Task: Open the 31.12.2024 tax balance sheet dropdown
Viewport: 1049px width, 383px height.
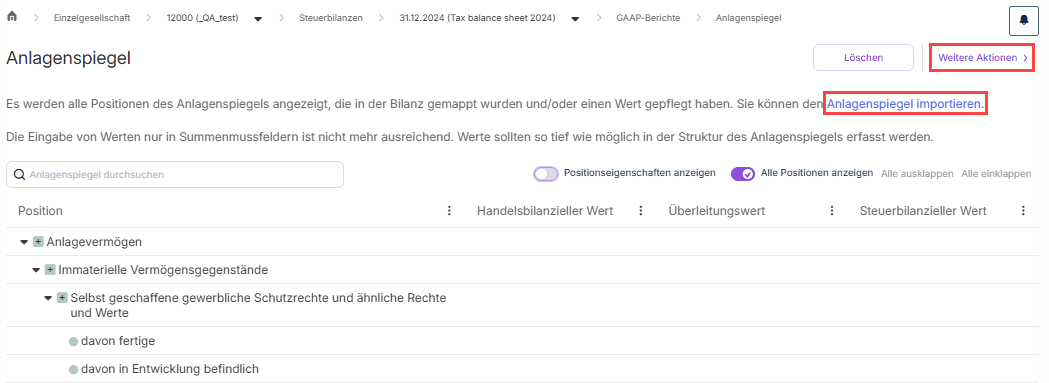Action: [575, 19]
